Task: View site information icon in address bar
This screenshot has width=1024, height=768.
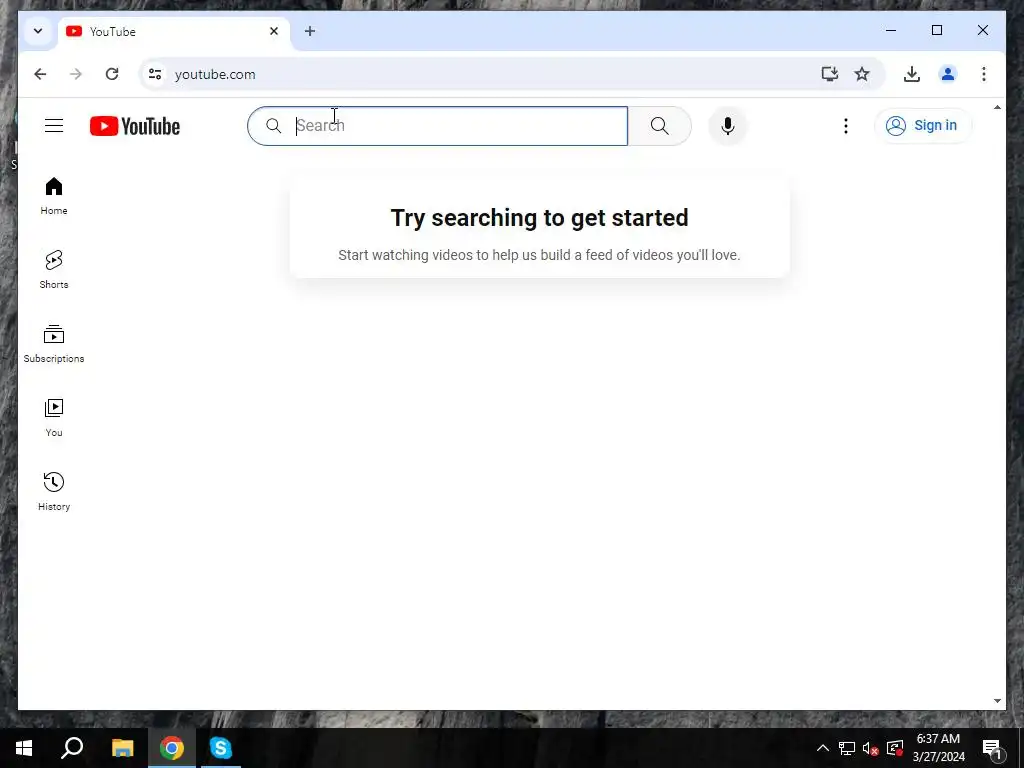Action: pos(155,74)
